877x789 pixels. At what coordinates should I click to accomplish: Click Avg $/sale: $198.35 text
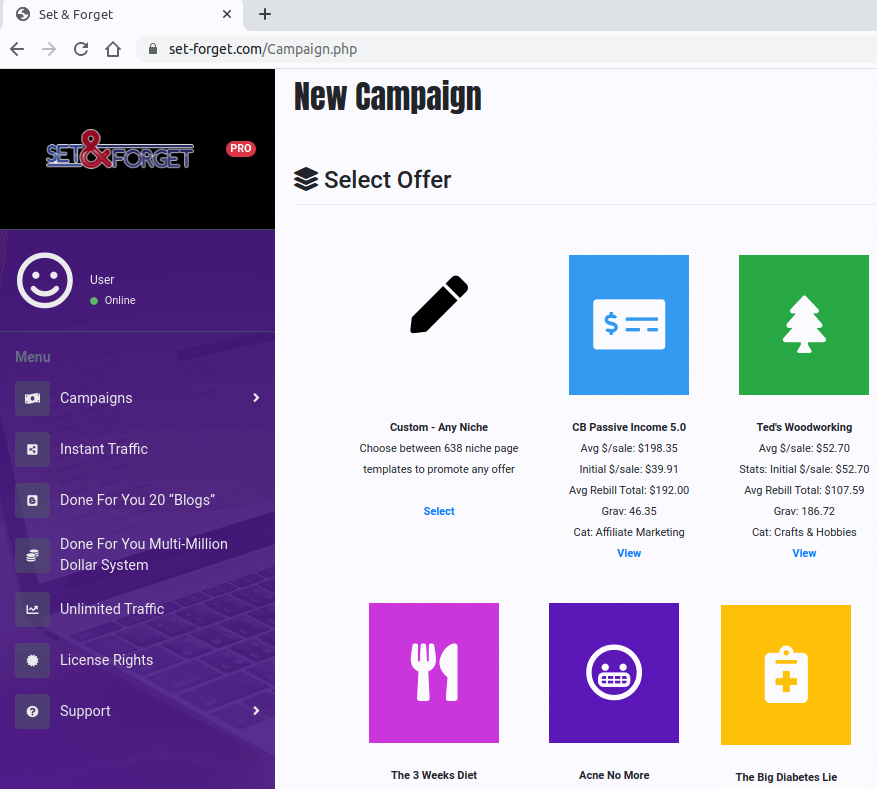[x=629, y=448]
